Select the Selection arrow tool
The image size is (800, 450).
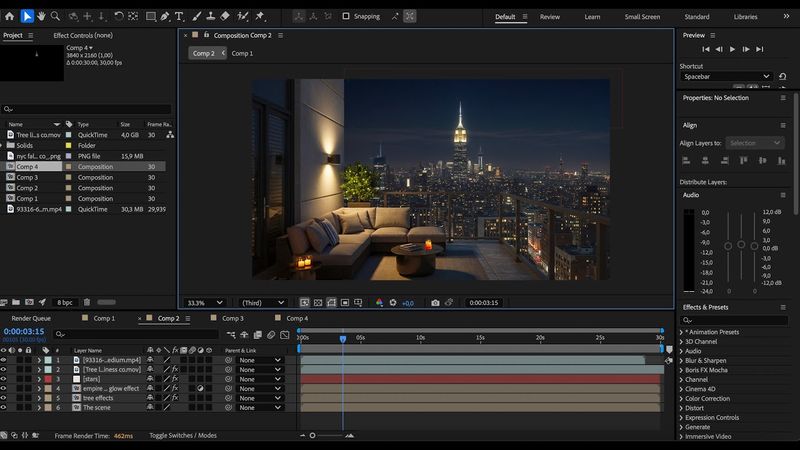tap(27, 16)
